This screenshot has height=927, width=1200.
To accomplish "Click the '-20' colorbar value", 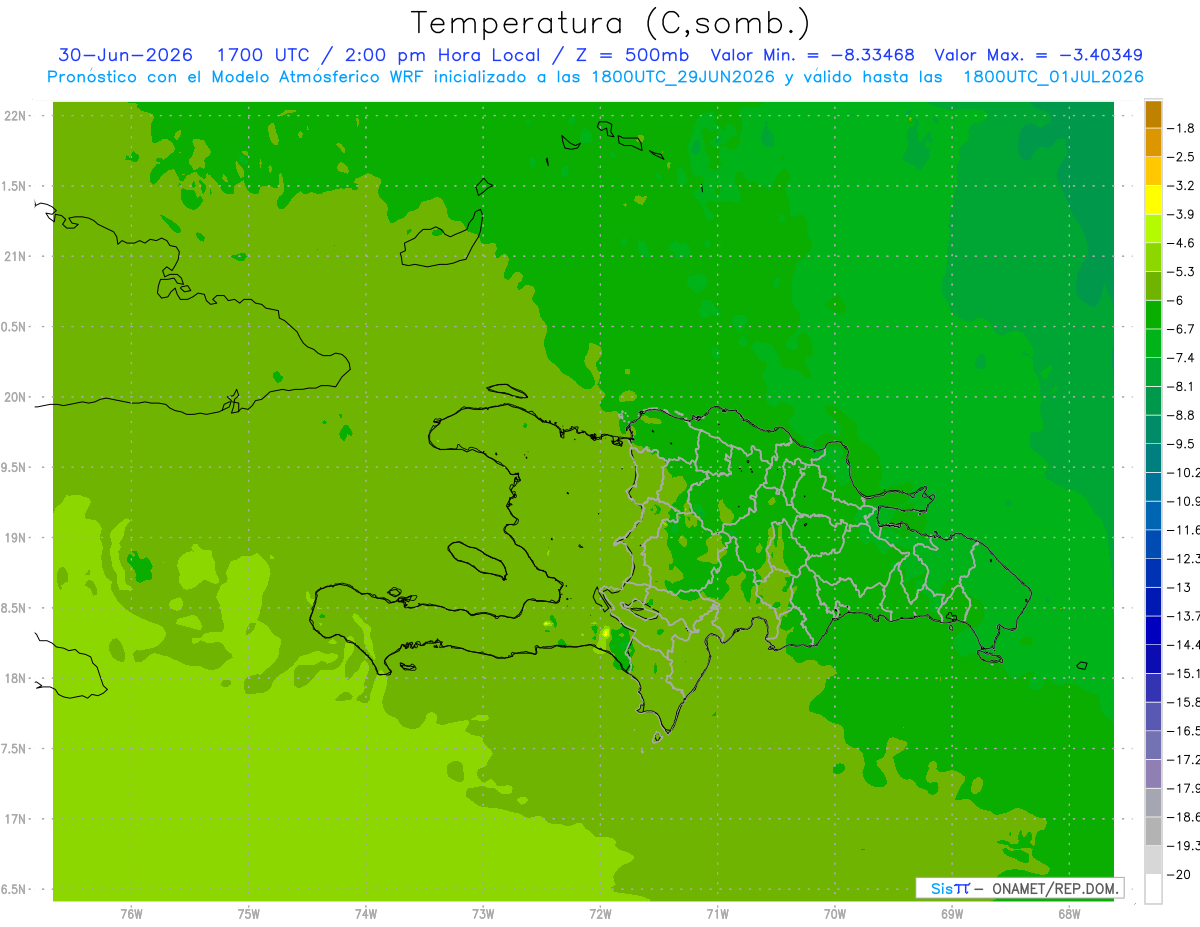I will tap(1178, 873).
